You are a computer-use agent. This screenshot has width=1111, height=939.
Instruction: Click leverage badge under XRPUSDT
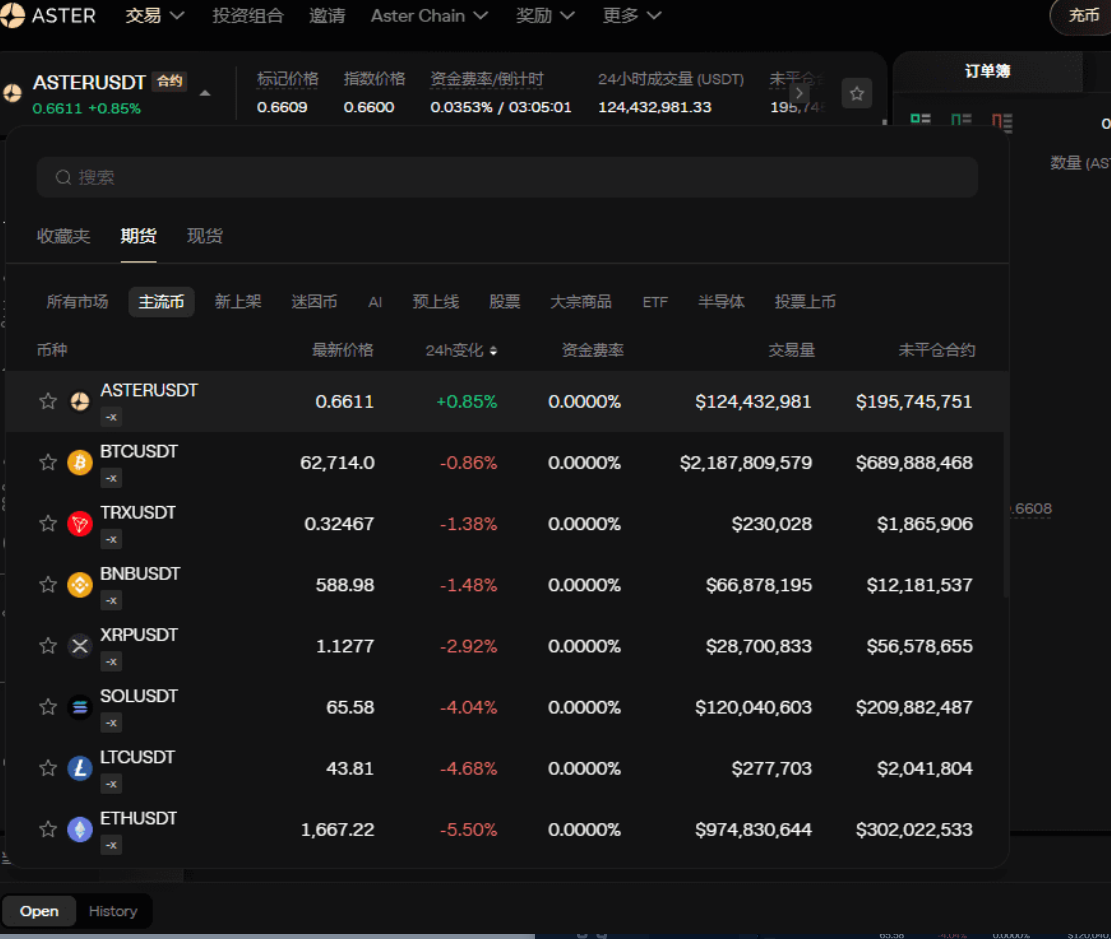point(111,662)
